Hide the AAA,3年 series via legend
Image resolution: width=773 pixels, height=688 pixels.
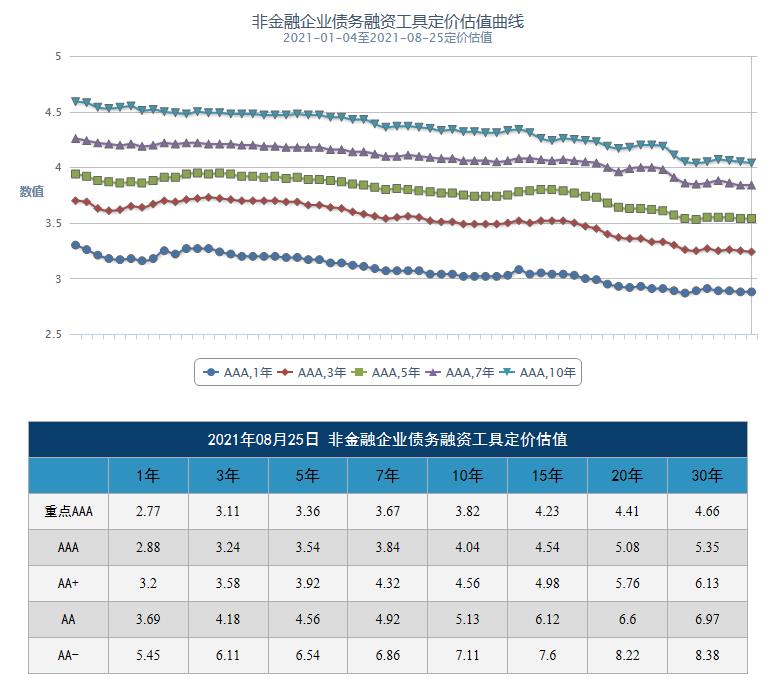pos(306,373)
